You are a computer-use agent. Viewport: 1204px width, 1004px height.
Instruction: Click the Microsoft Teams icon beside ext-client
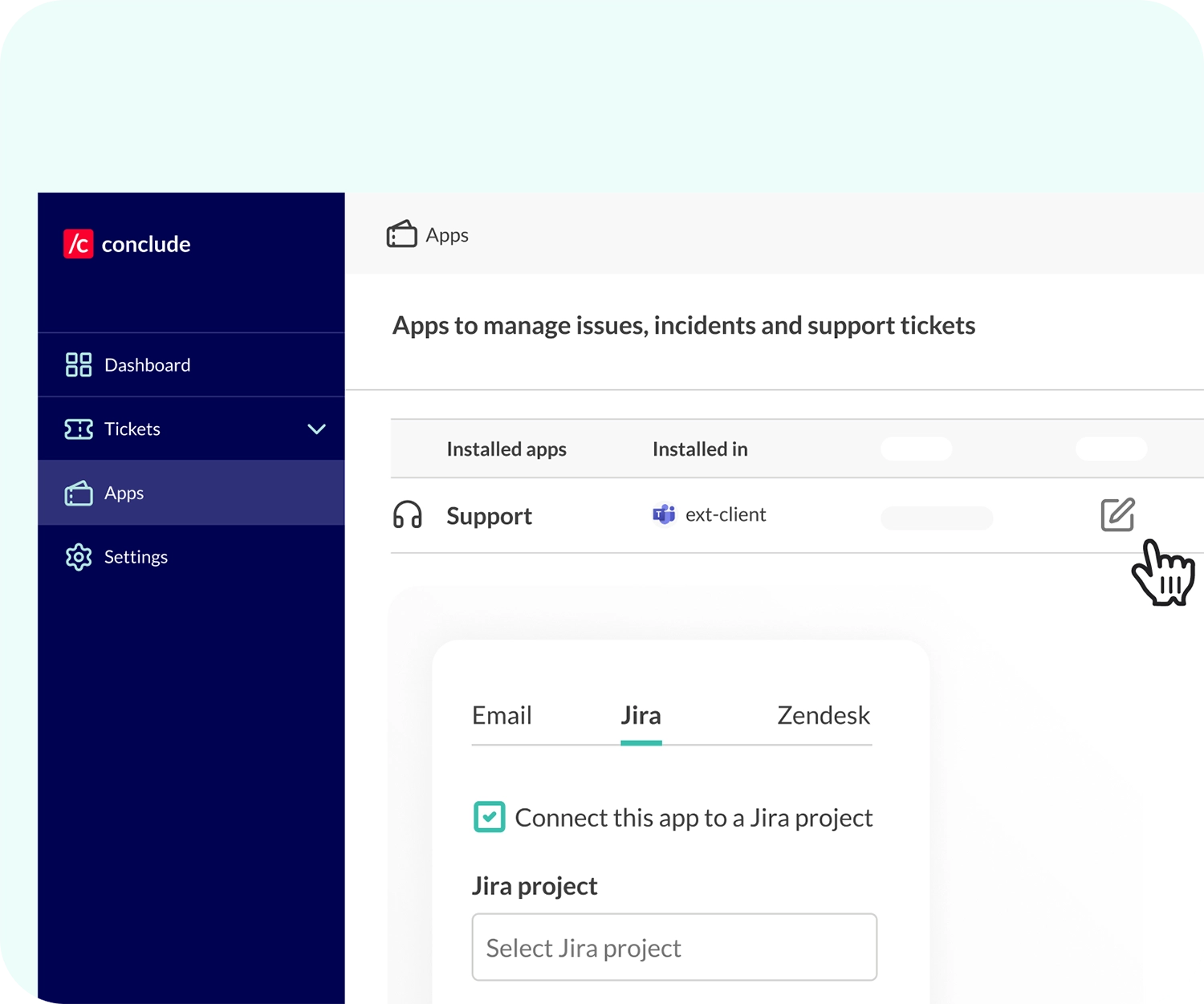pyautogui.click(x=664, y=514)
